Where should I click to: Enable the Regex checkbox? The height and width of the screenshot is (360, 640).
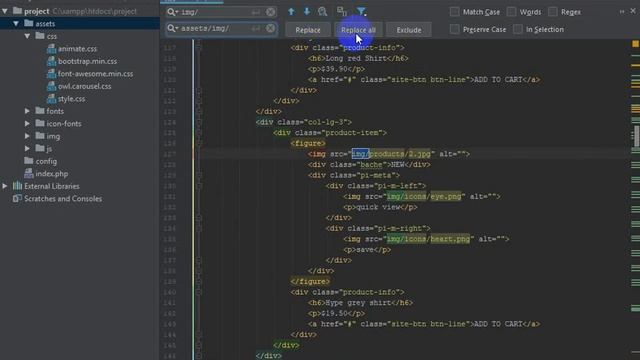tap(552, 12)
